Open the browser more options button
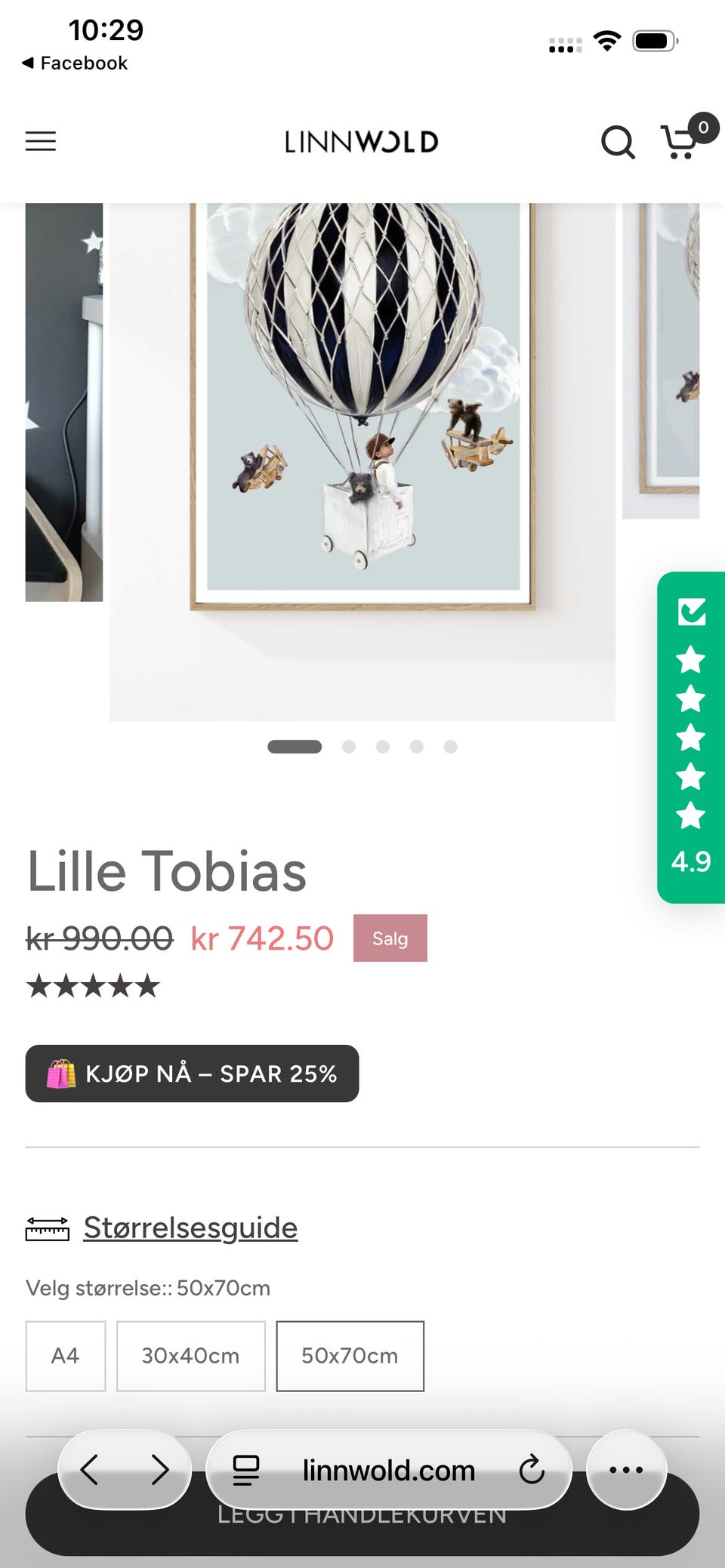725x1568 pixels. click(x=626, y=1470)
